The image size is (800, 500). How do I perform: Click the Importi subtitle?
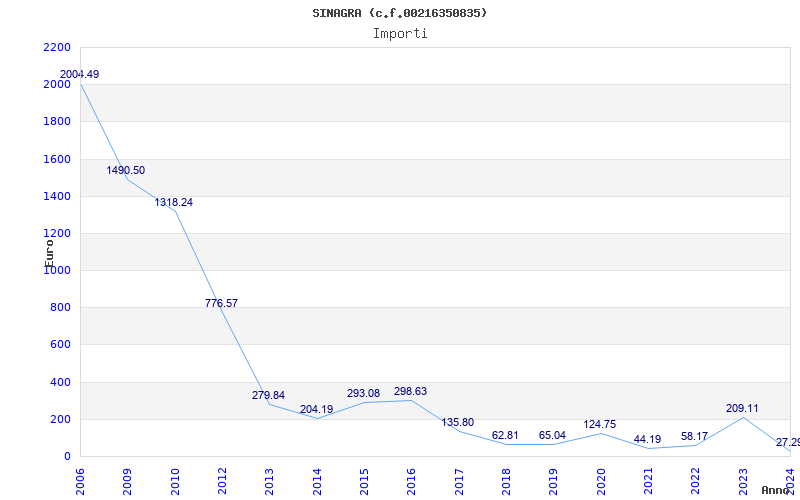[x=400, y=34]
